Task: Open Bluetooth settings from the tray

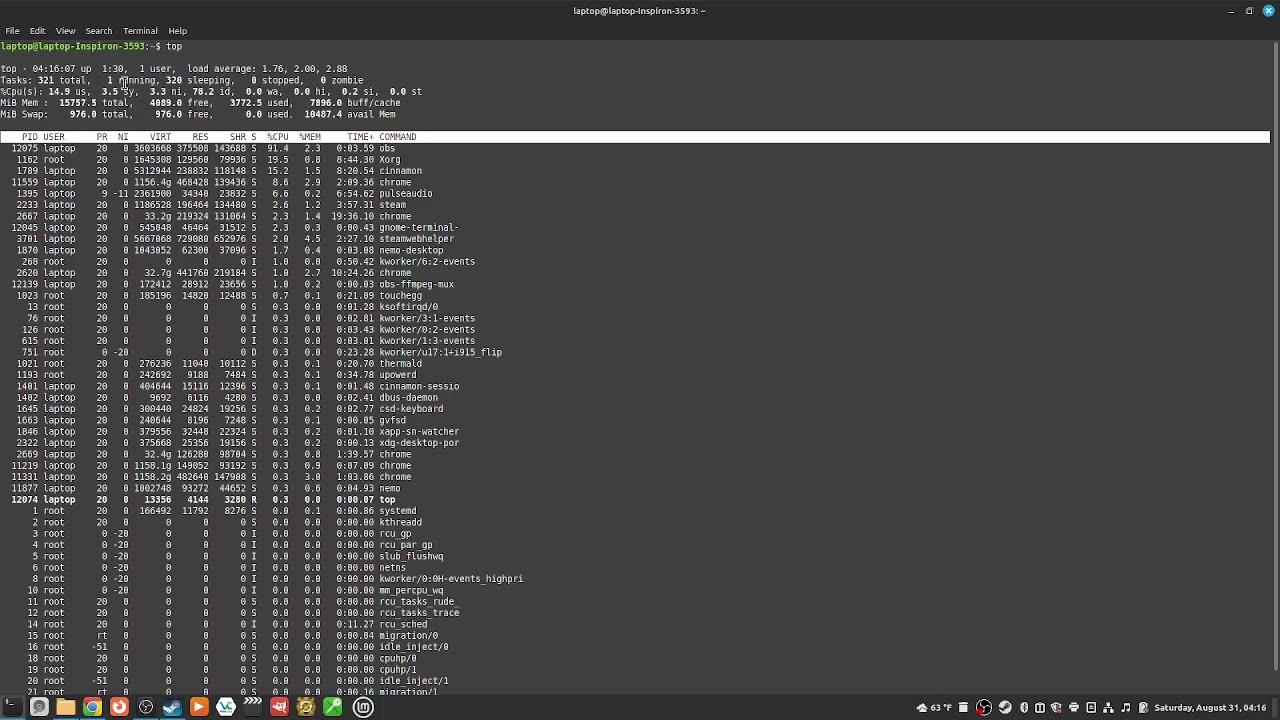Action: click(x=1024, y=708)
